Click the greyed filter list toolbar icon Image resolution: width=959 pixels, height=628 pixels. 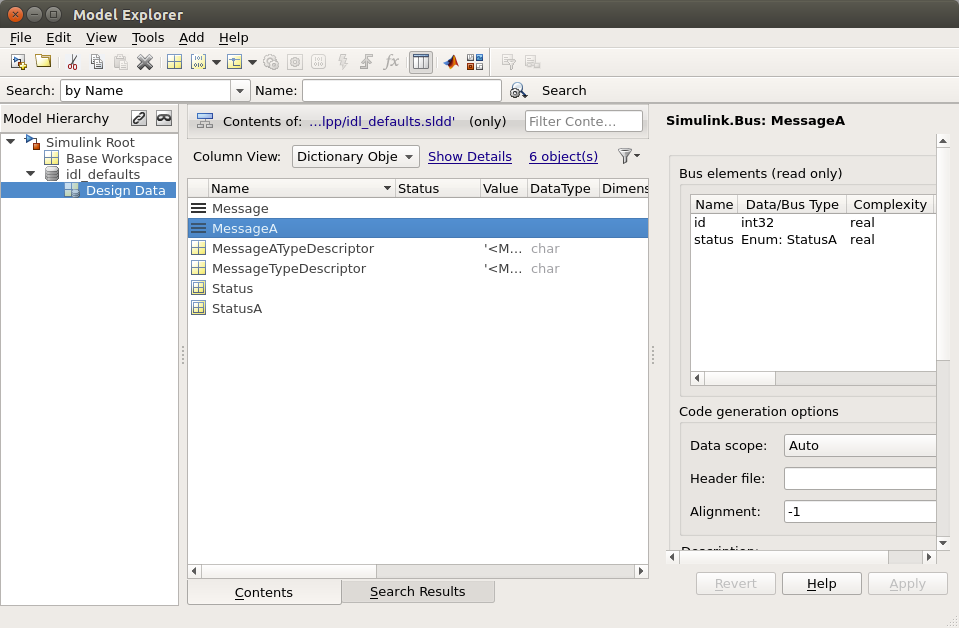508,62
